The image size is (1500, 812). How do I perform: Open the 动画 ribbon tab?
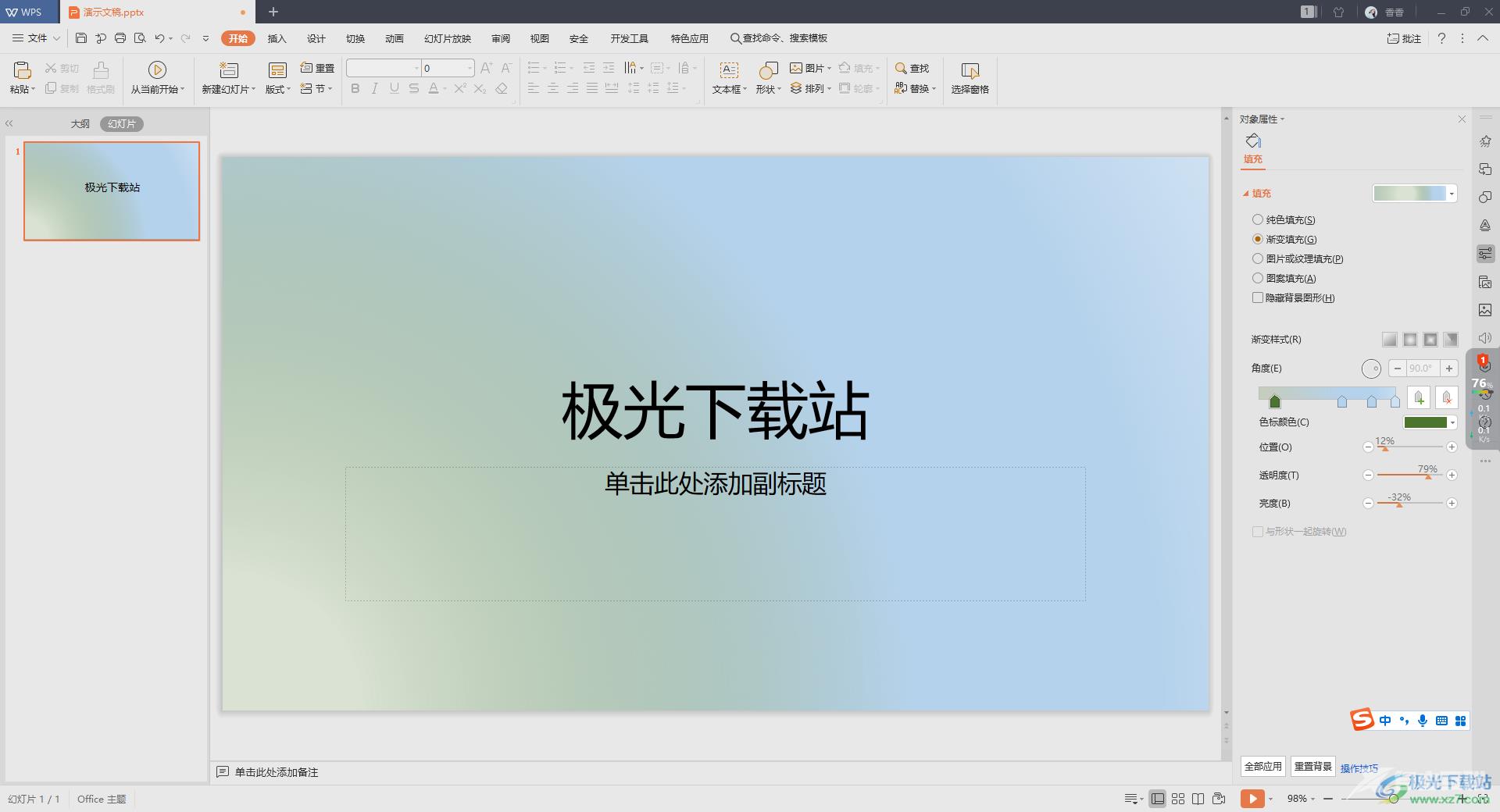[395, 38]
